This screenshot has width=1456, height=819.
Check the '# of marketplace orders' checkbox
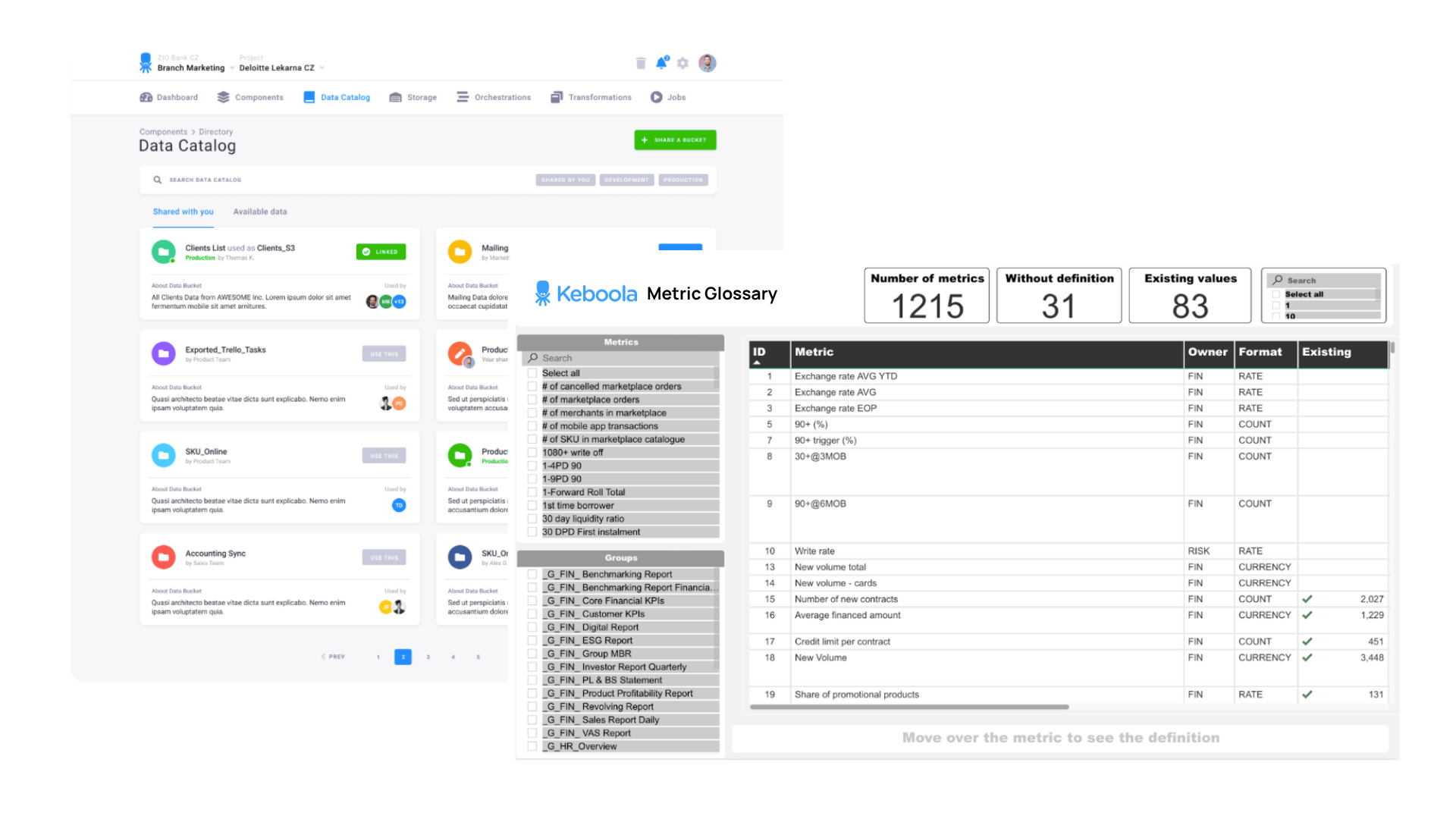(x=532, y=400)
